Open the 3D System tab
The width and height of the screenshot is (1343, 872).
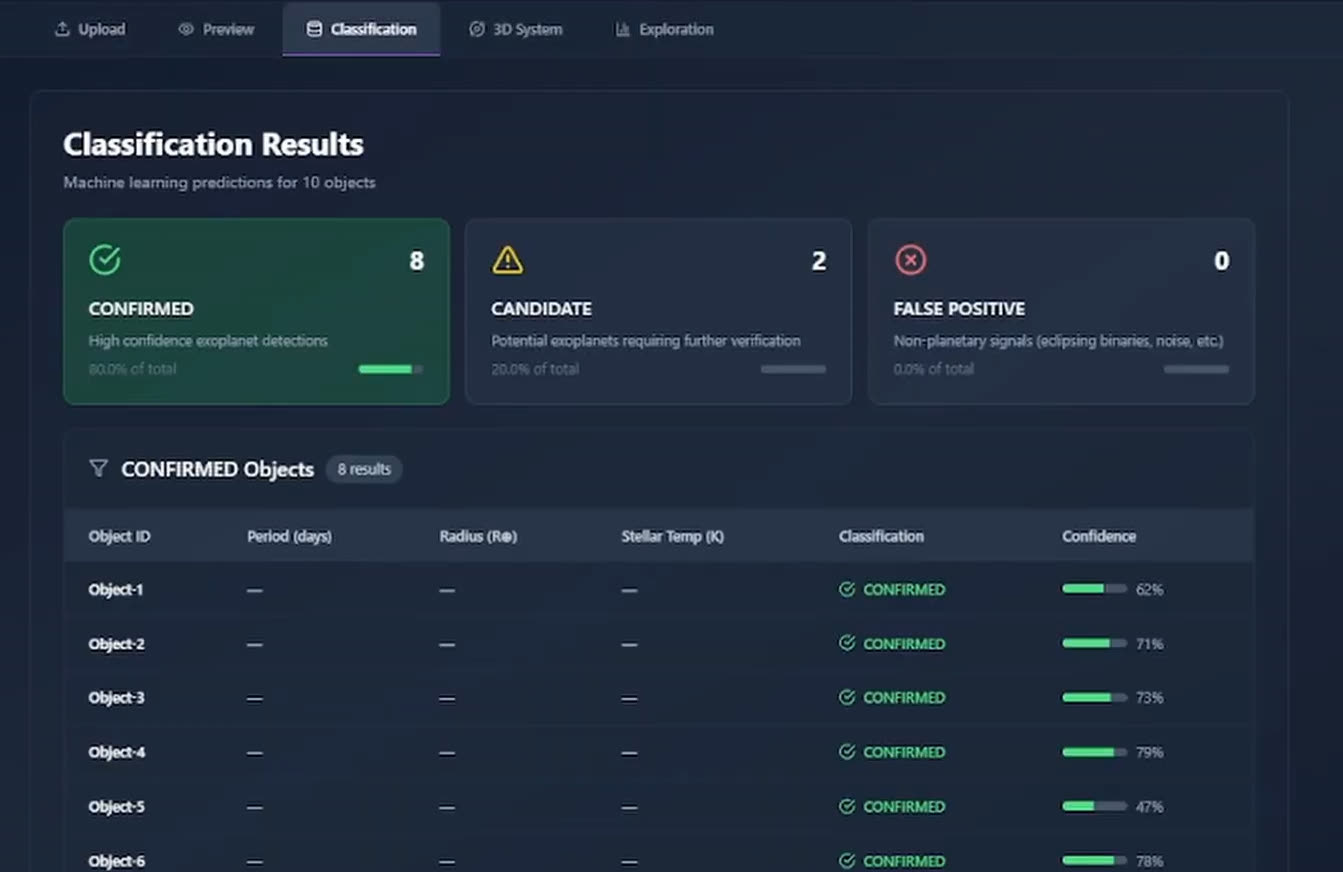tap(516, 29)
